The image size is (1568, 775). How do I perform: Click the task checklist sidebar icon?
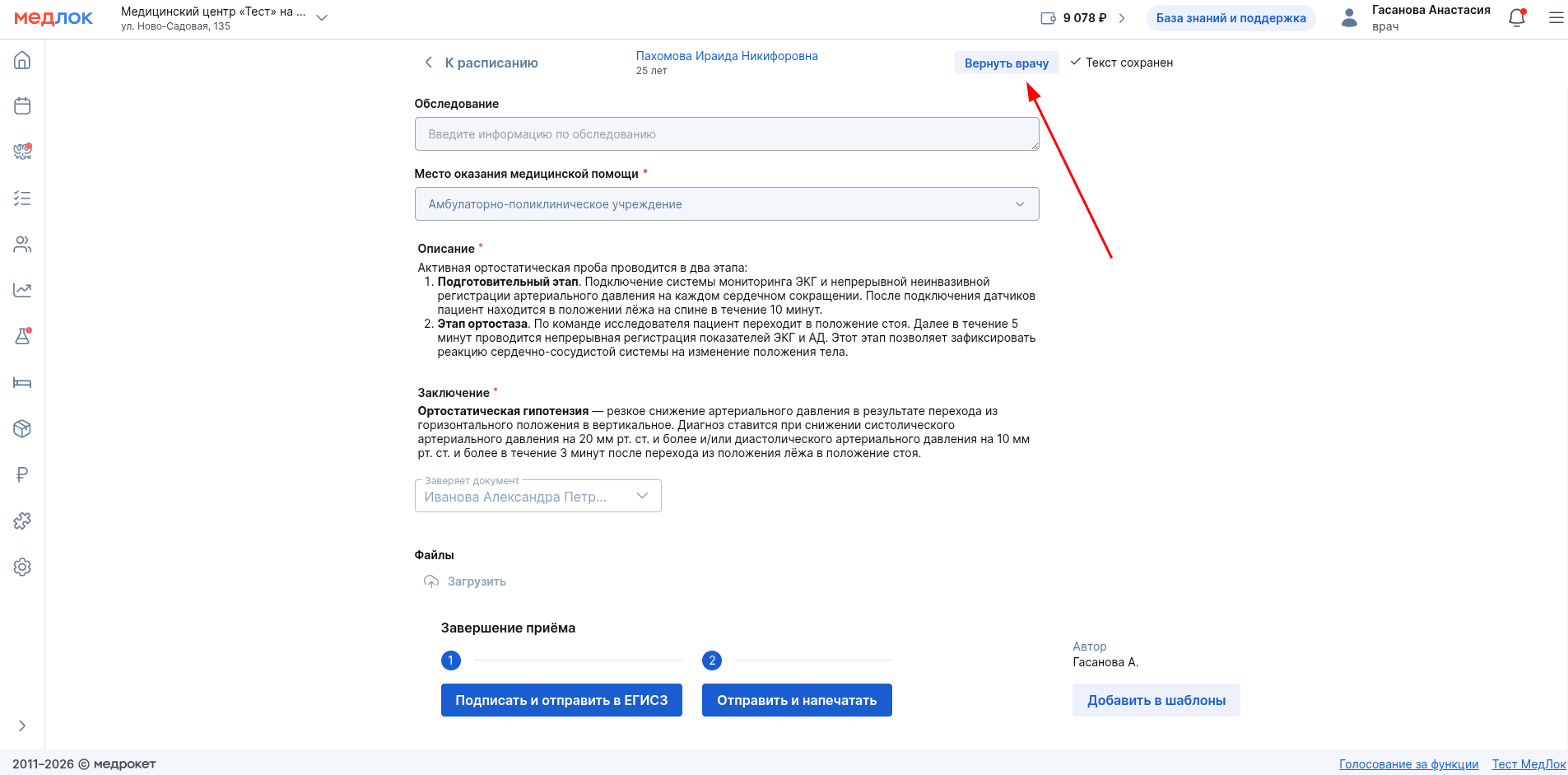tap(22, 198)
